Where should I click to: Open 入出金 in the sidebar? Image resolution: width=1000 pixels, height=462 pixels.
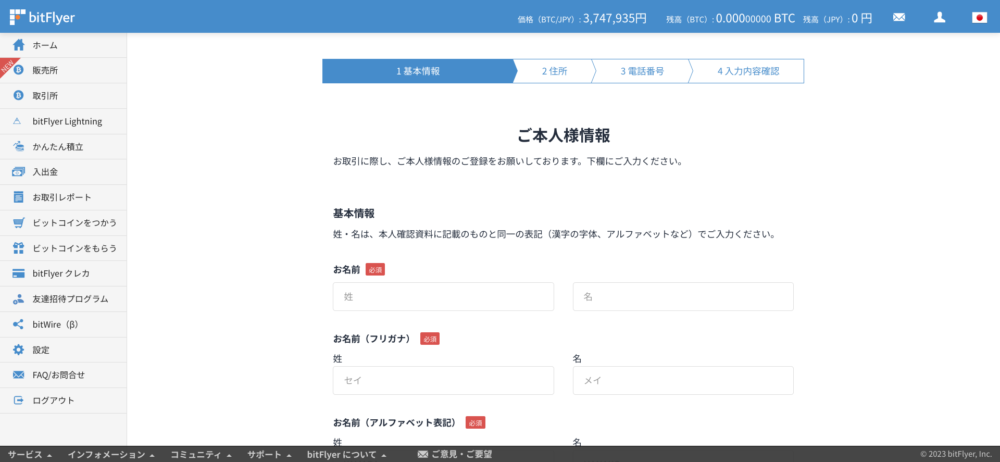(x=45, y=172)
